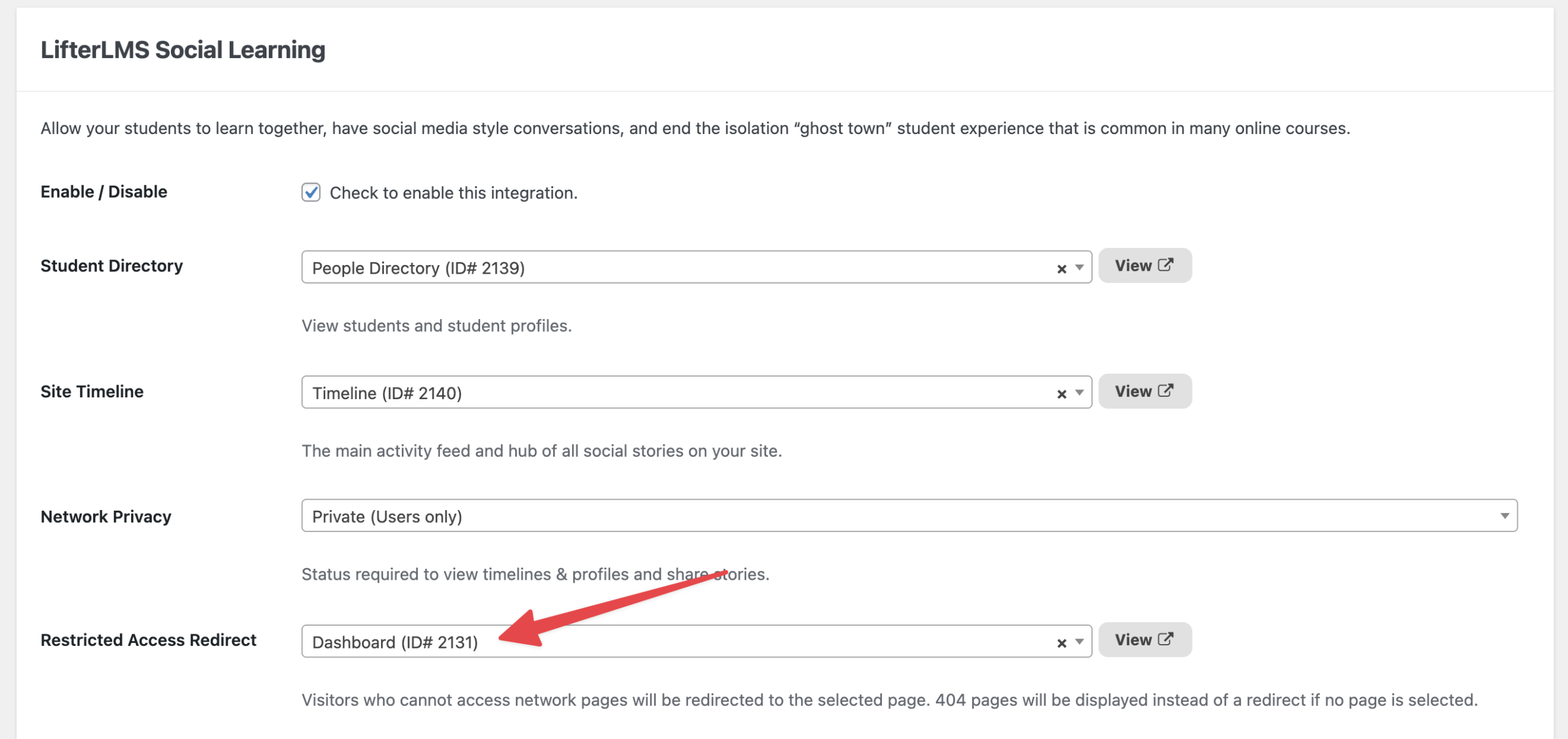
Task: Click the View button for Student Directory
Action: click(x=1133, y=266)
